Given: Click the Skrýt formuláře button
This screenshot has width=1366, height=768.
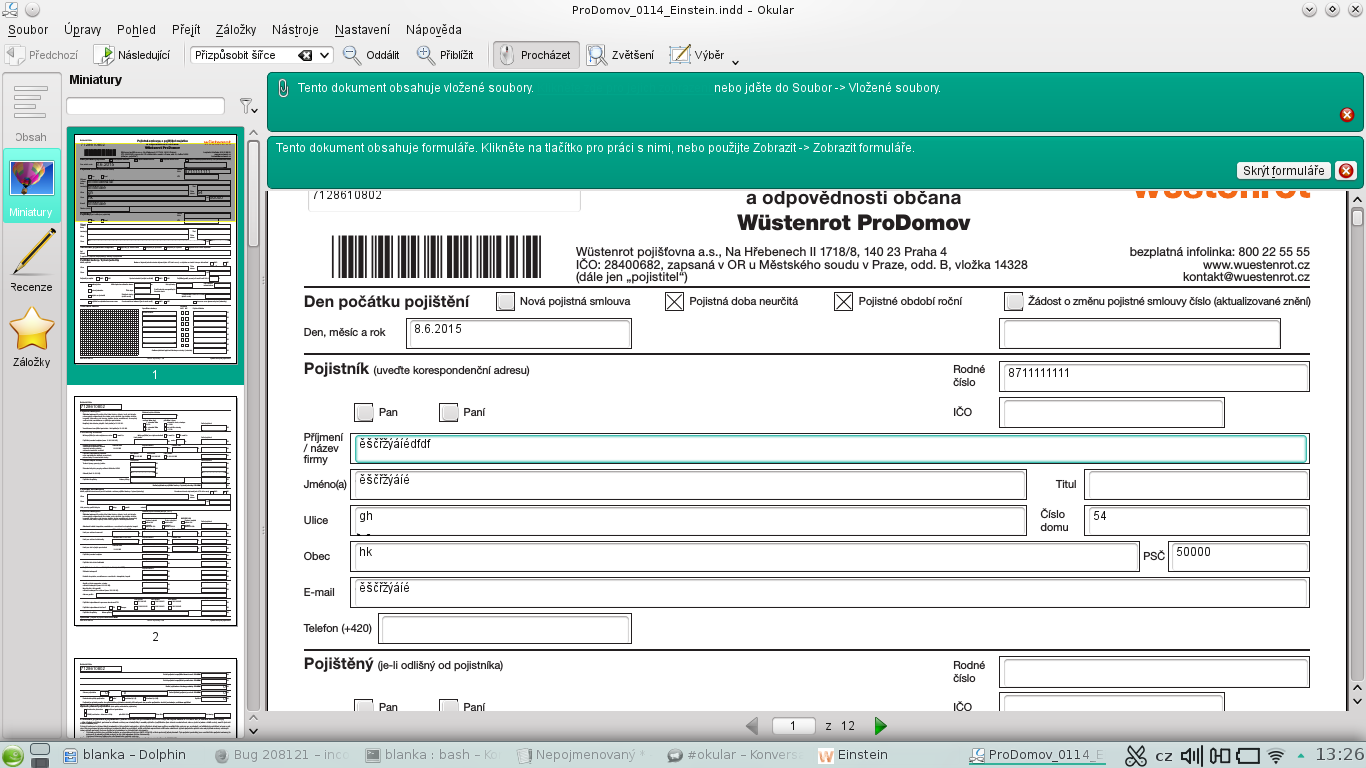Looking at the screenshot, I should (x=1284, y=171).
